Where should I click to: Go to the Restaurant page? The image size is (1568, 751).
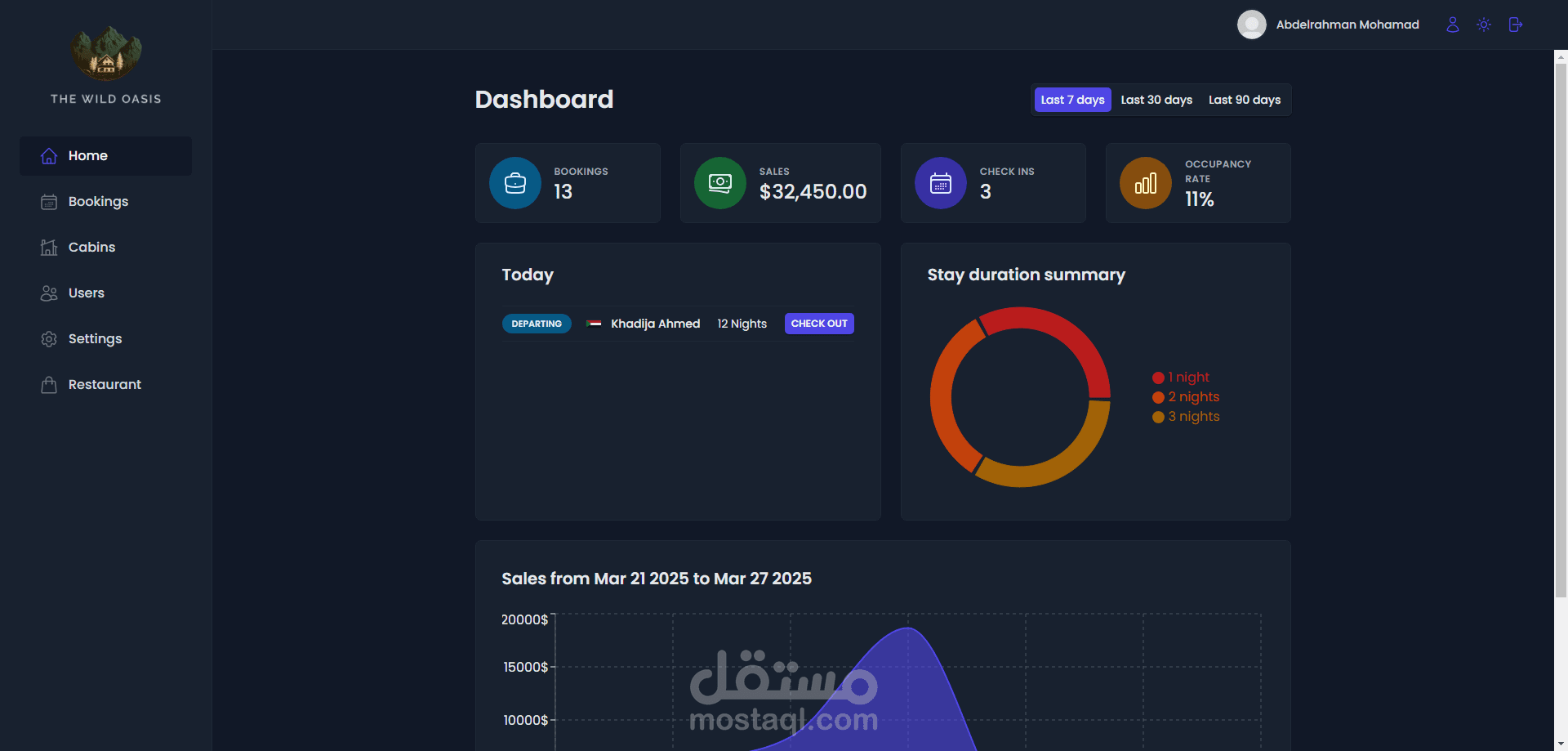pos(106,385)
